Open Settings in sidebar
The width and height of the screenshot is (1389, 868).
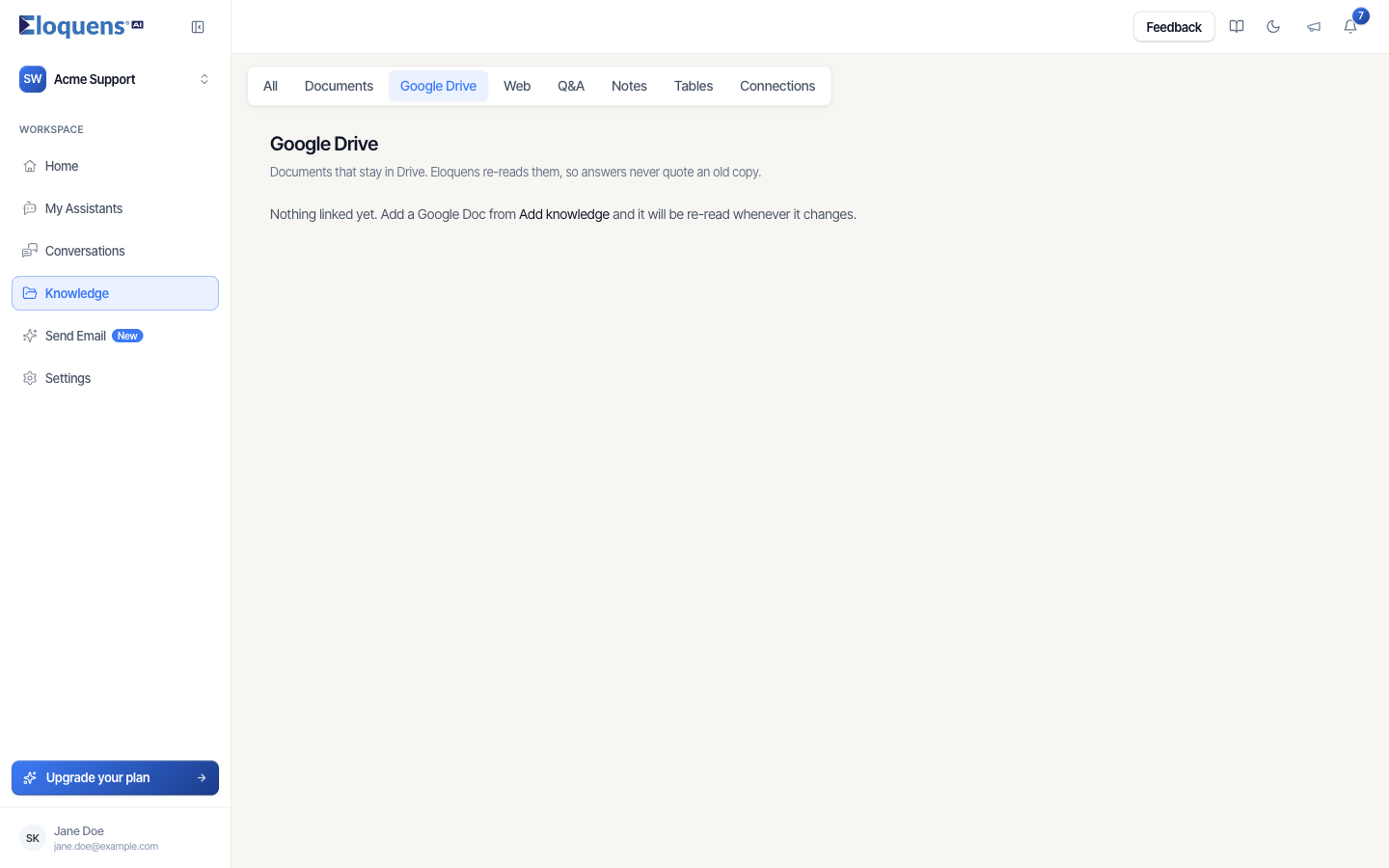click(x=115, y=378)
